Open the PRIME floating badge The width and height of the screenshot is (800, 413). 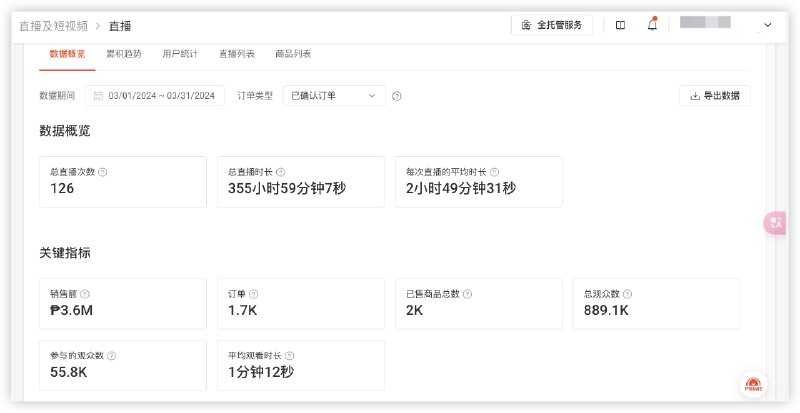point(753,384)
